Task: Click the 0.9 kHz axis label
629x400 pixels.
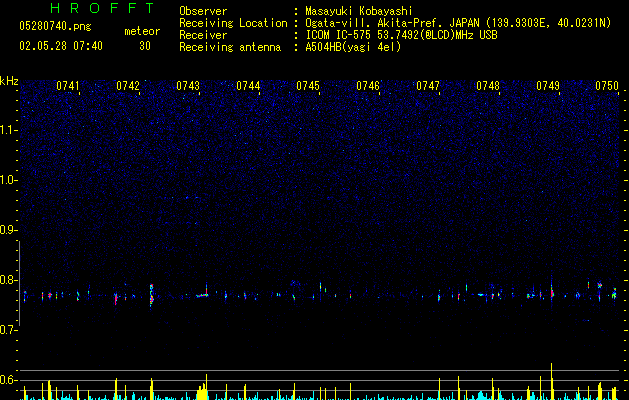Action: (x=9, y=230)
